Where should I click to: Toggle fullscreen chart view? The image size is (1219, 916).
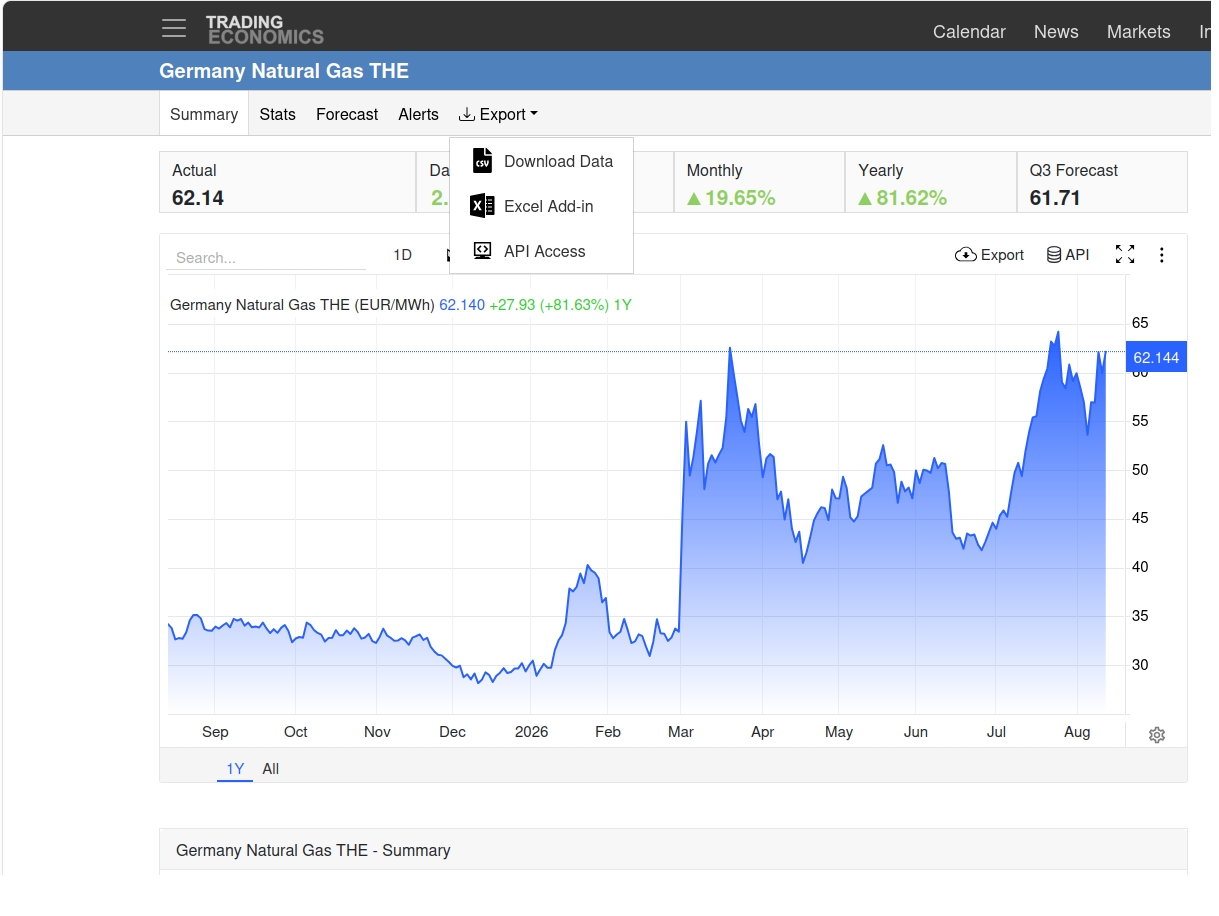(x=1125, y=255)
